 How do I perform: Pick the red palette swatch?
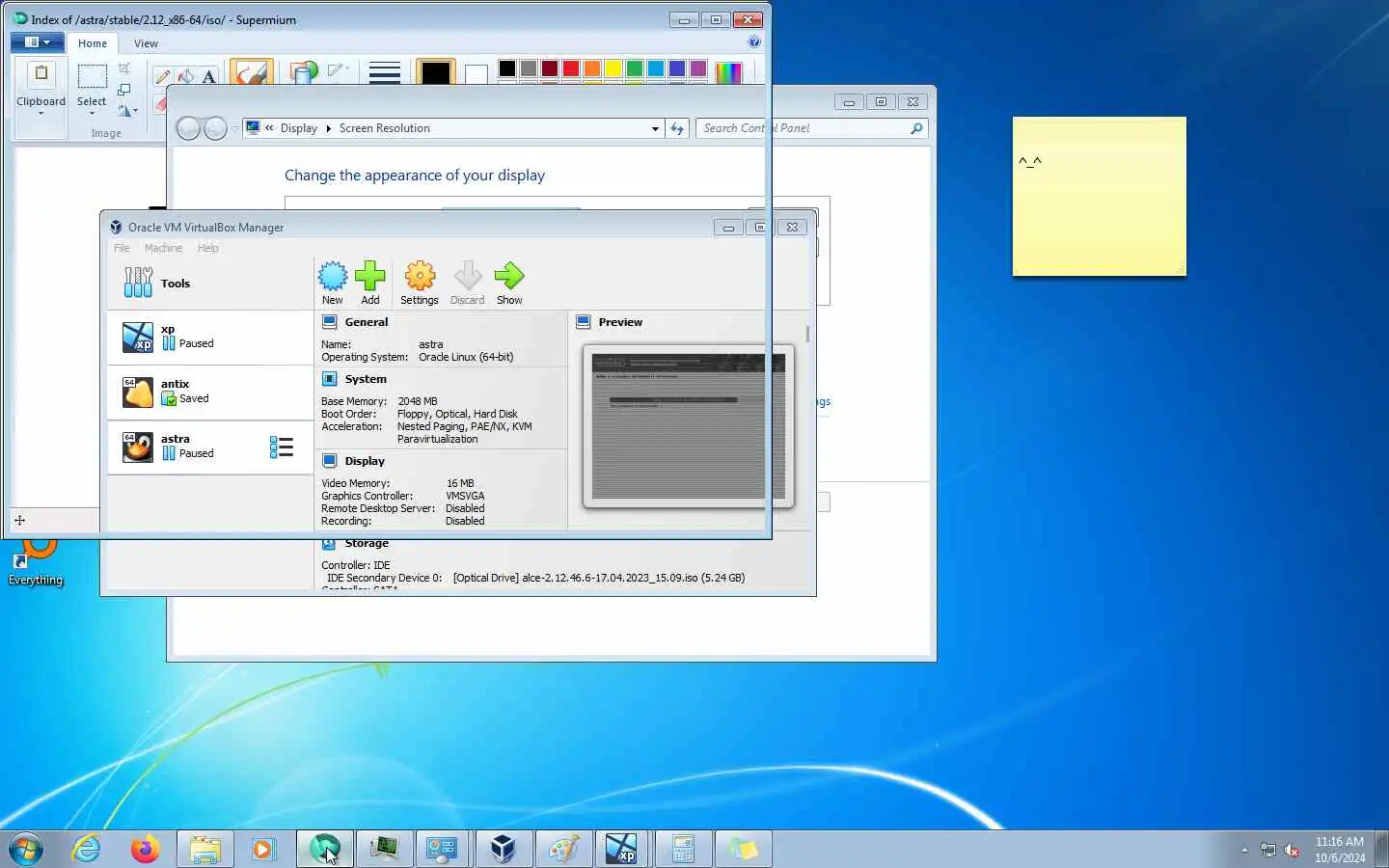[x=571, y=68]
